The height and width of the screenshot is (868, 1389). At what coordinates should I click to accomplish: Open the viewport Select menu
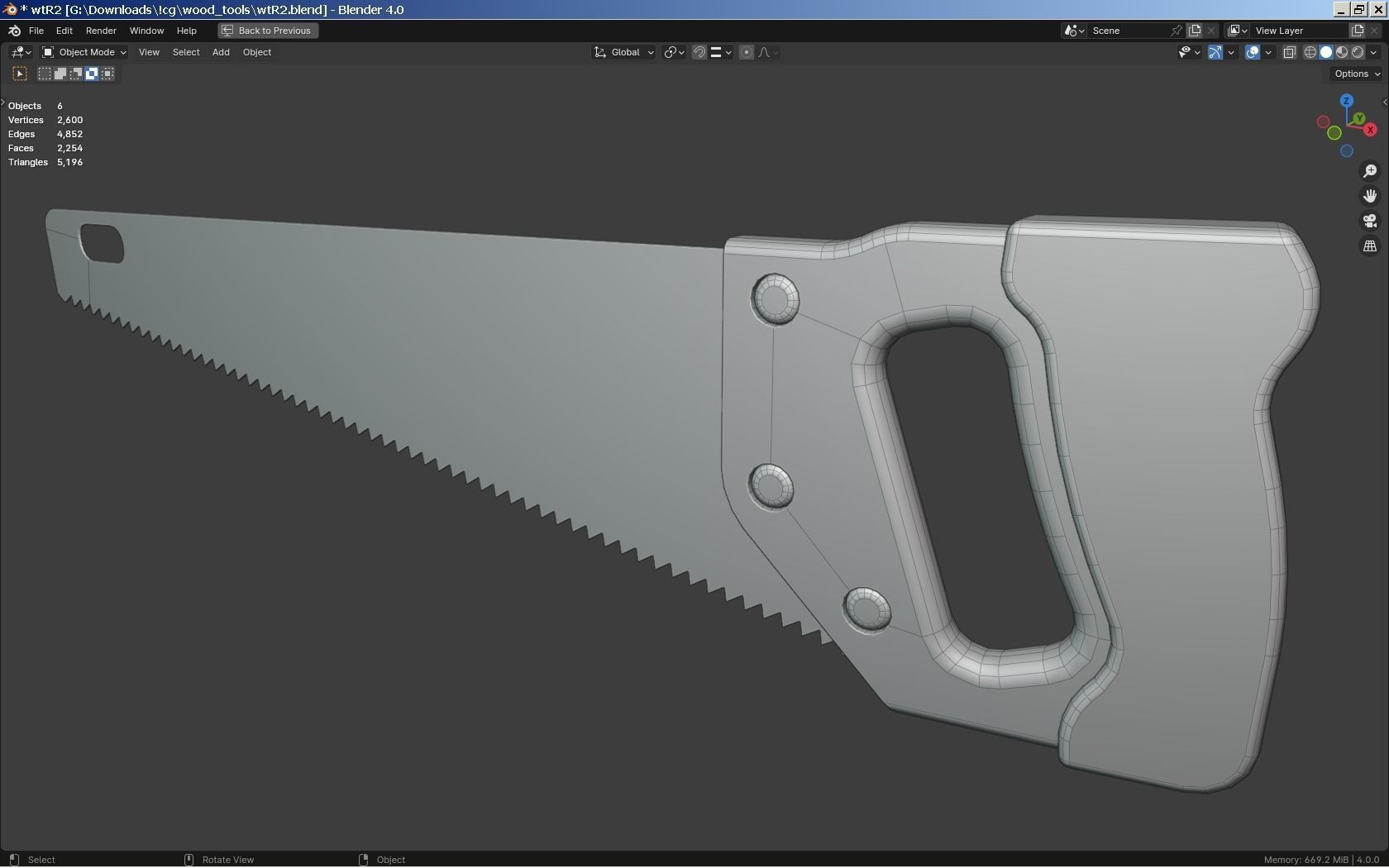(186, 52)
